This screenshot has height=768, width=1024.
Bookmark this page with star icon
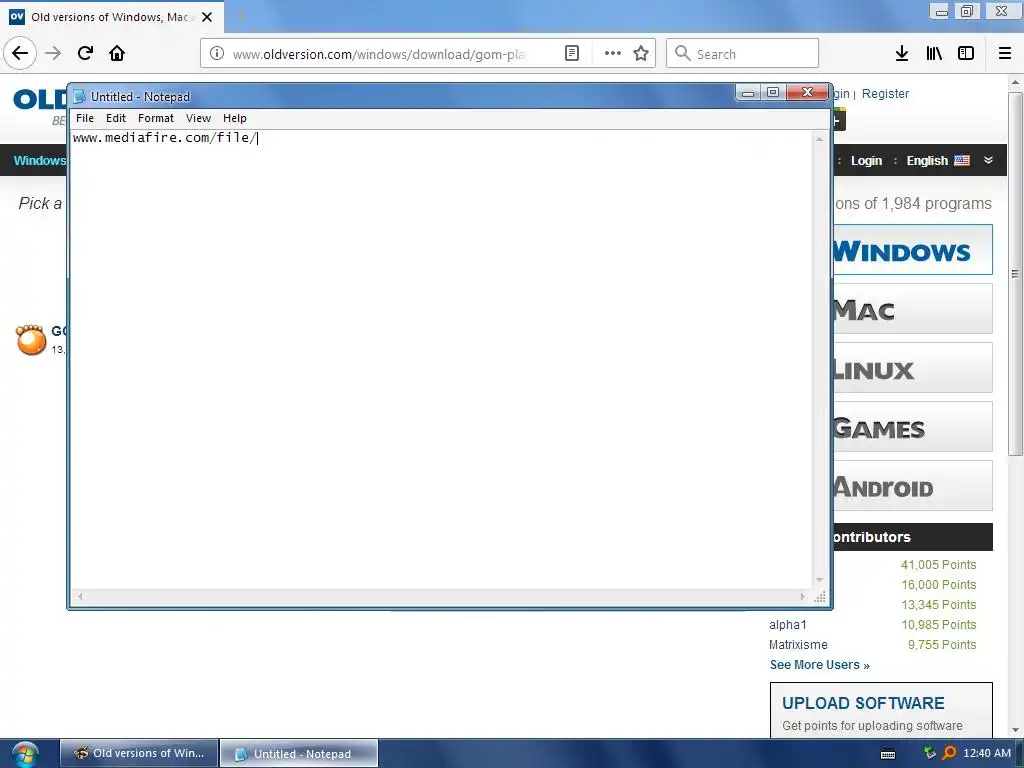pos(641,54)
